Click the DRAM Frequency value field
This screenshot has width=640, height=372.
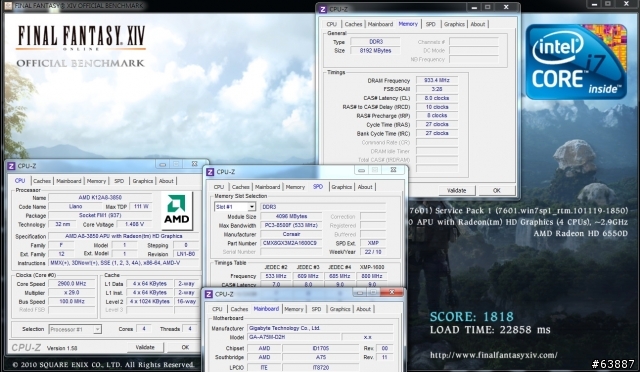(437, 80)
